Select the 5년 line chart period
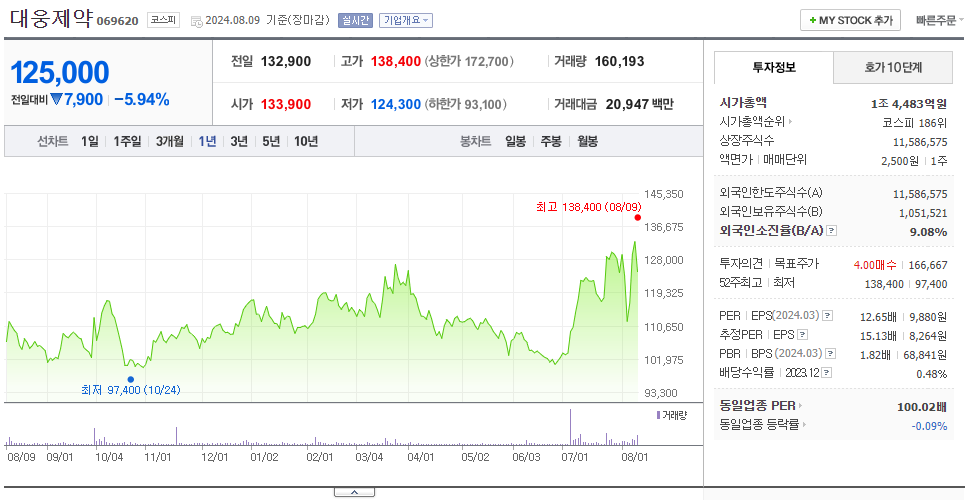 click(x=271, y=141)
